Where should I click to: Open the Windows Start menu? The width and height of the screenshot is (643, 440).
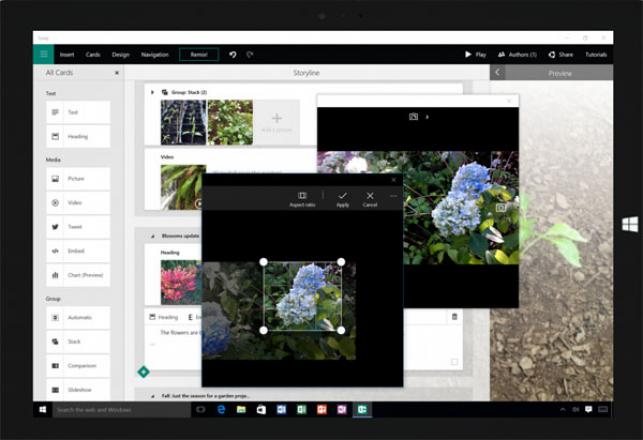pyautogui.click(x=43, y=409)
